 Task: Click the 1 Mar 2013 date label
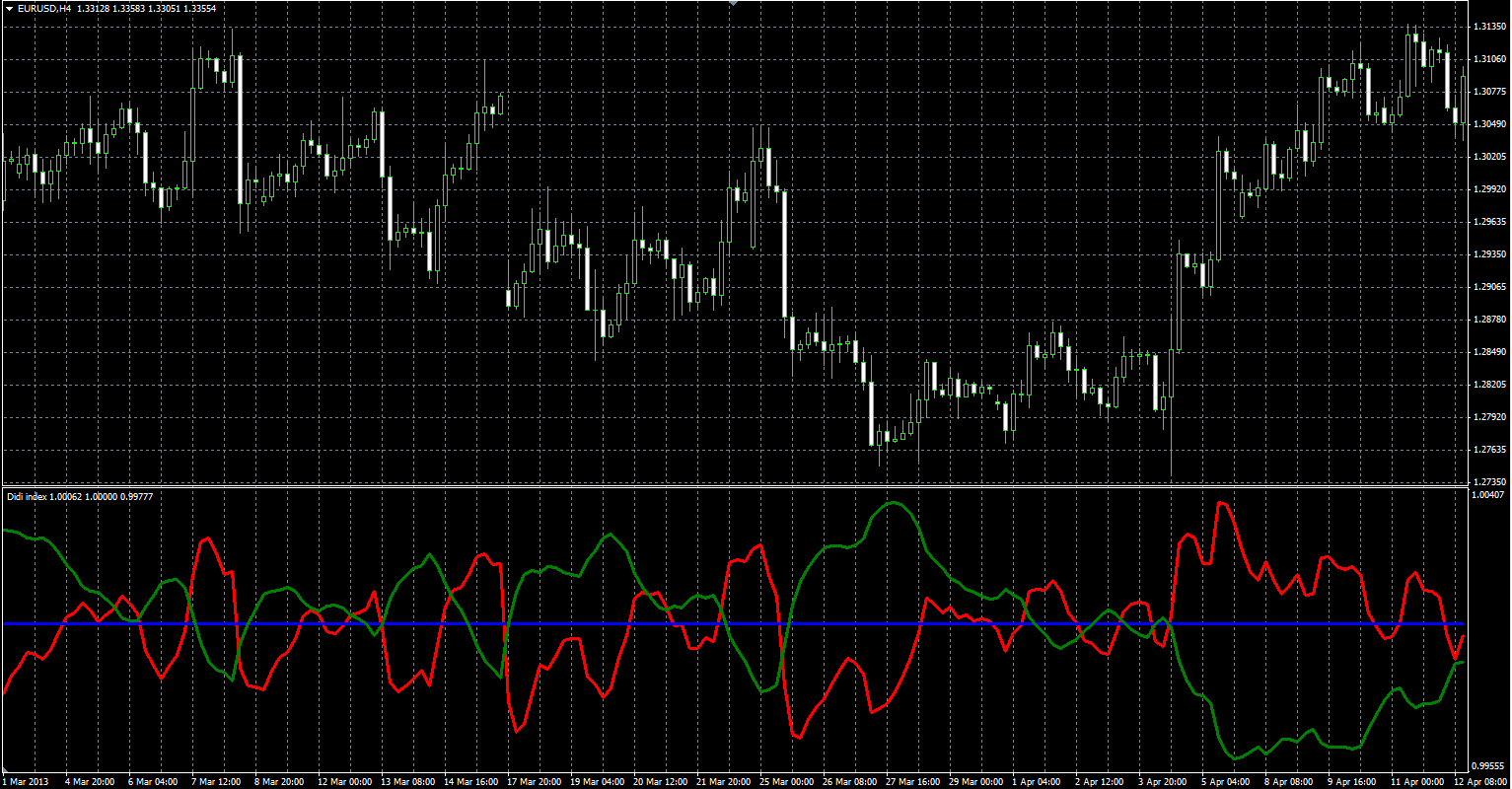(x=24, y=782)
